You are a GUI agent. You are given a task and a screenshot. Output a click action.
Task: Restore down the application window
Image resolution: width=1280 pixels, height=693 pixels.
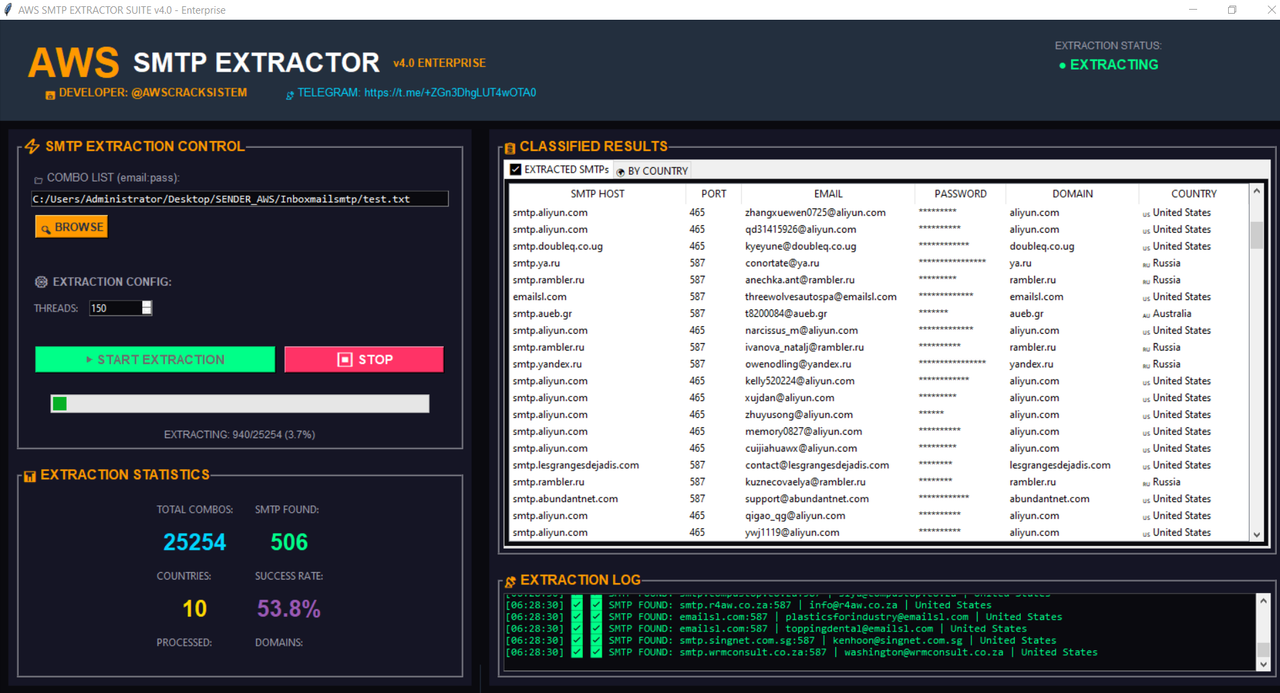(1232, 10)
